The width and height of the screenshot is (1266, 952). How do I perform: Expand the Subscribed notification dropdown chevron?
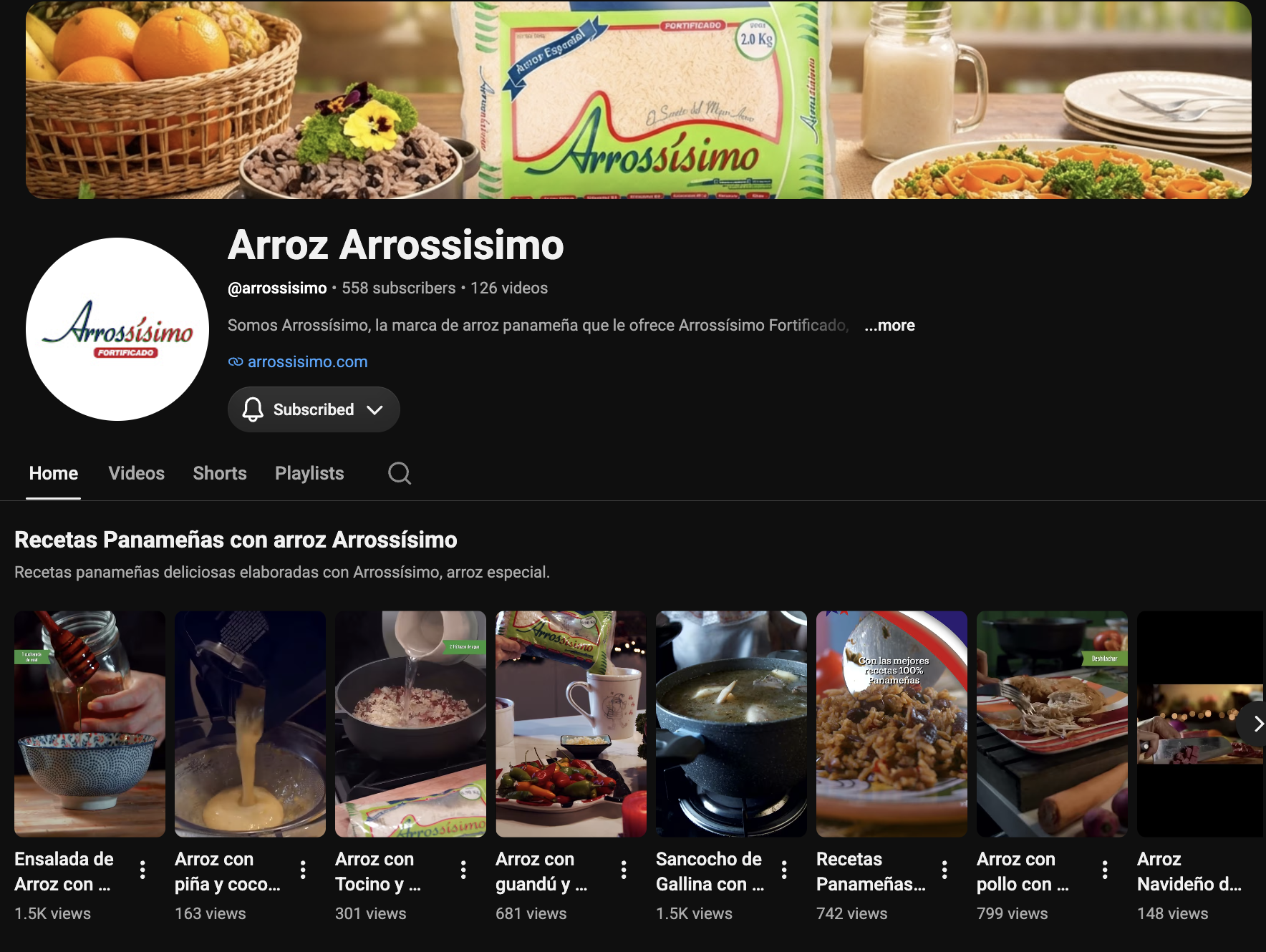pos(375,409)
